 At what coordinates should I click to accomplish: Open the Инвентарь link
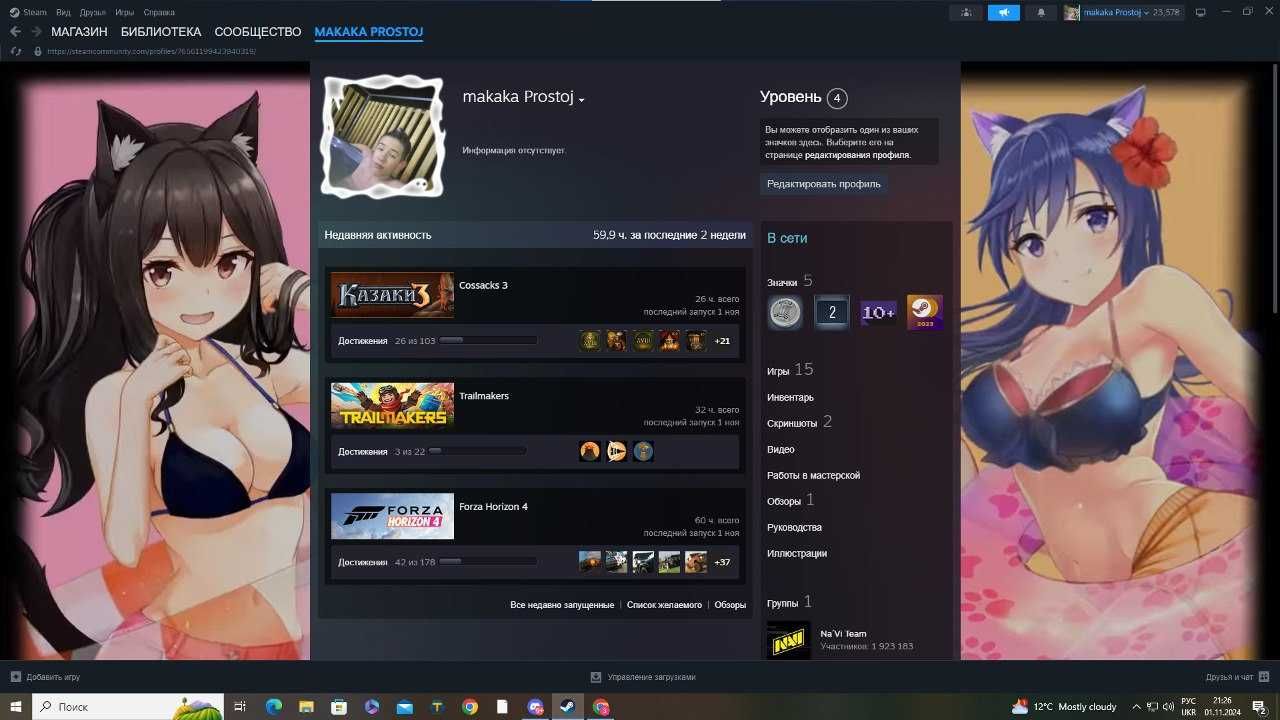coord(790,397)
